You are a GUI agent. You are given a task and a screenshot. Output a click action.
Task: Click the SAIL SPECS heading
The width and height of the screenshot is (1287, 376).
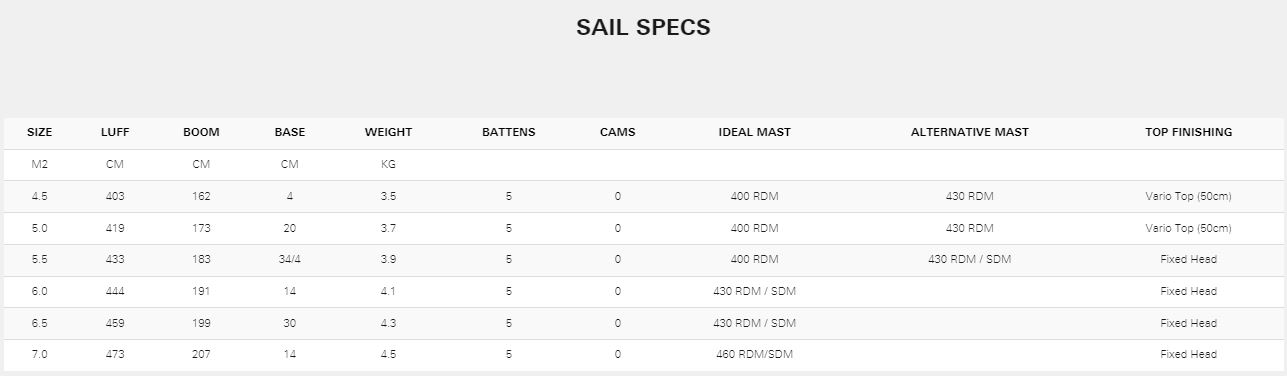pos(643,28)
